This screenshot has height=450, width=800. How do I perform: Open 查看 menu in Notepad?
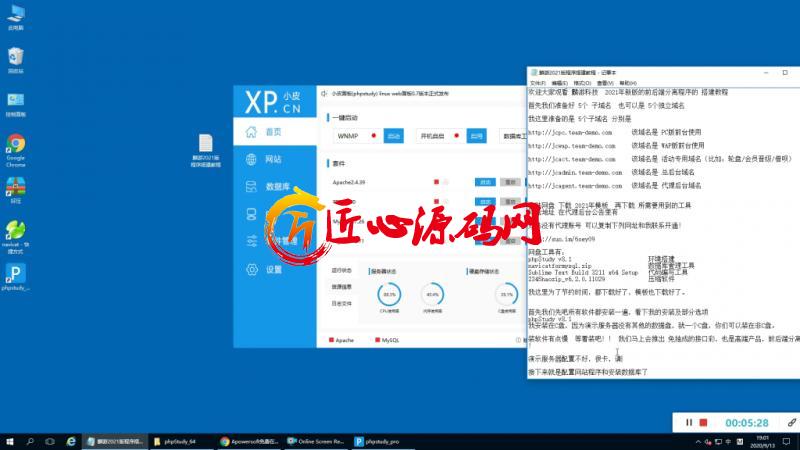(605, 83)
